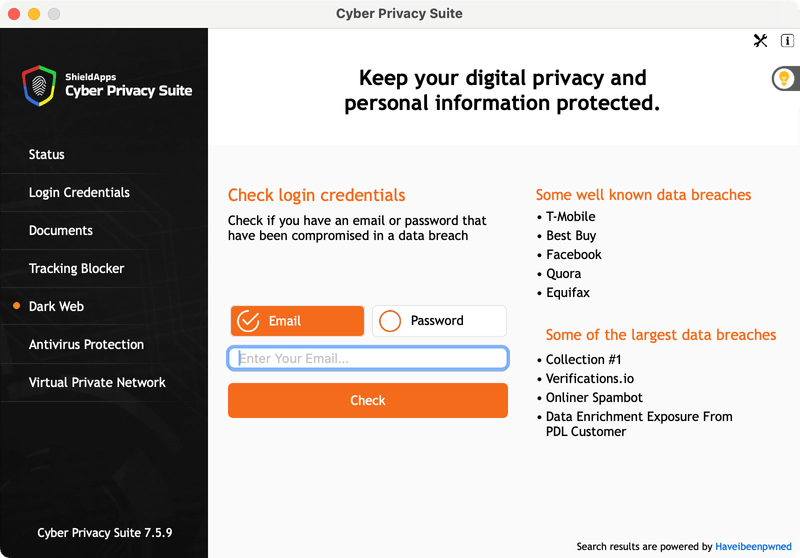
Task: Open the tools settings icon
Action: click(760, 41)
